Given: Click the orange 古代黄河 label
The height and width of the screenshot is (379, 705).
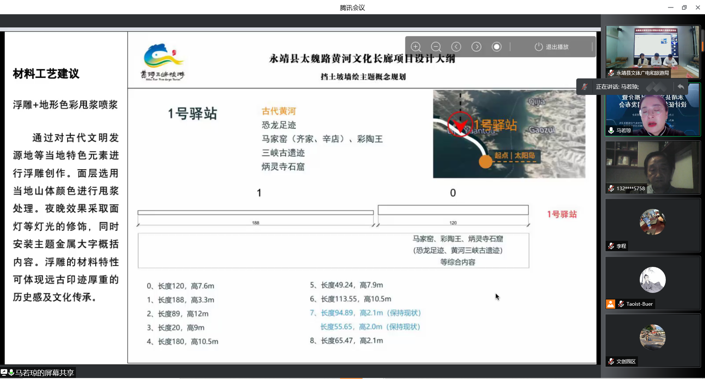Looking at the screenshot, I should coord(279,111).
